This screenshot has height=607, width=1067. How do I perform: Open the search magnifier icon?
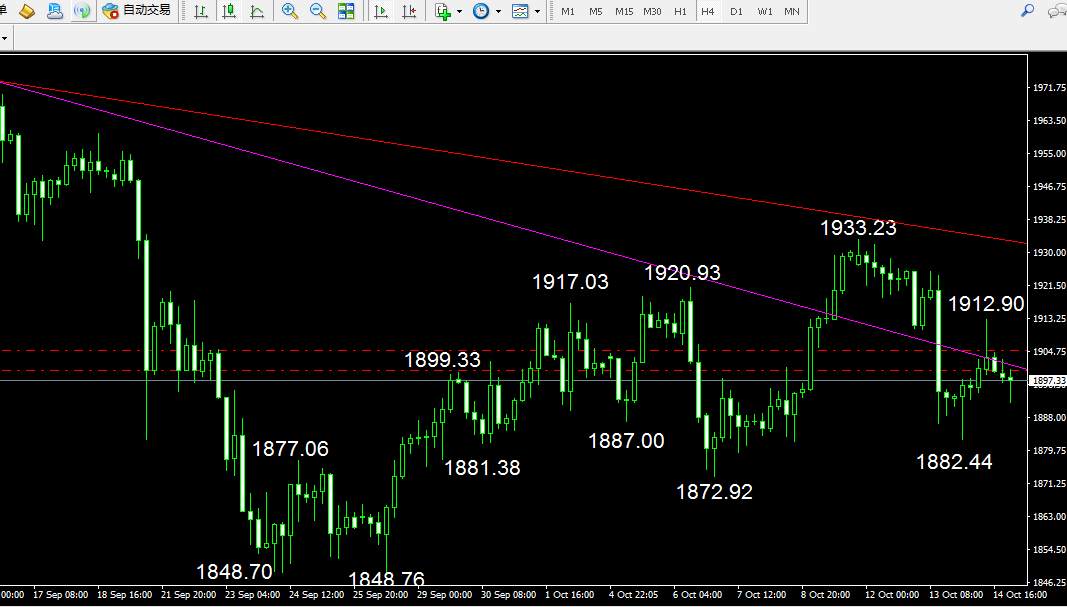[1028, 10]
